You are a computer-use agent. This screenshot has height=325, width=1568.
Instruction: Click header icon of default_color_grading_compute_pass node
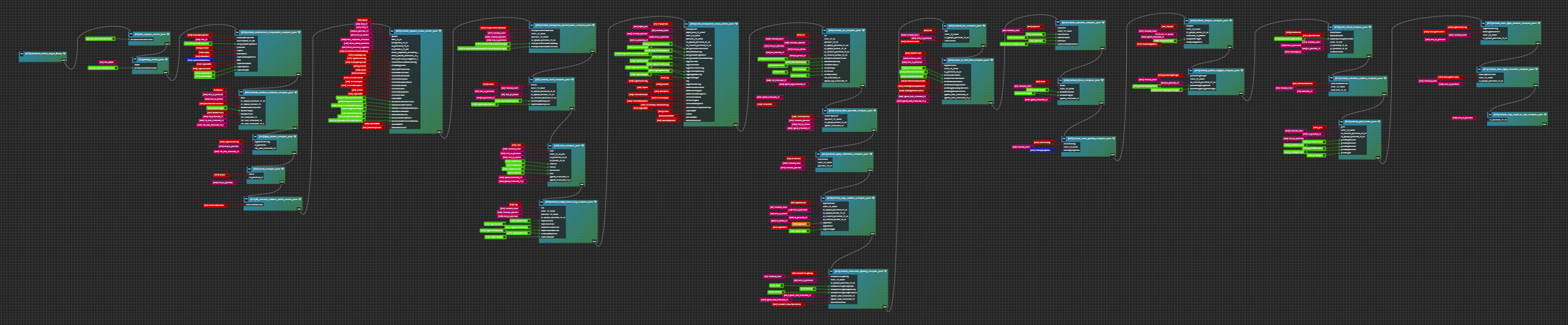(1064, 138)
